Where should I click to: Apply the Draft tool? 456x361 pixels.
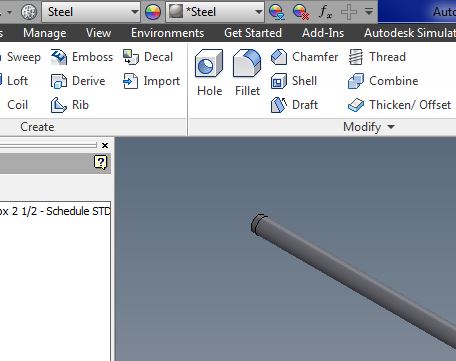coord(294,105)
